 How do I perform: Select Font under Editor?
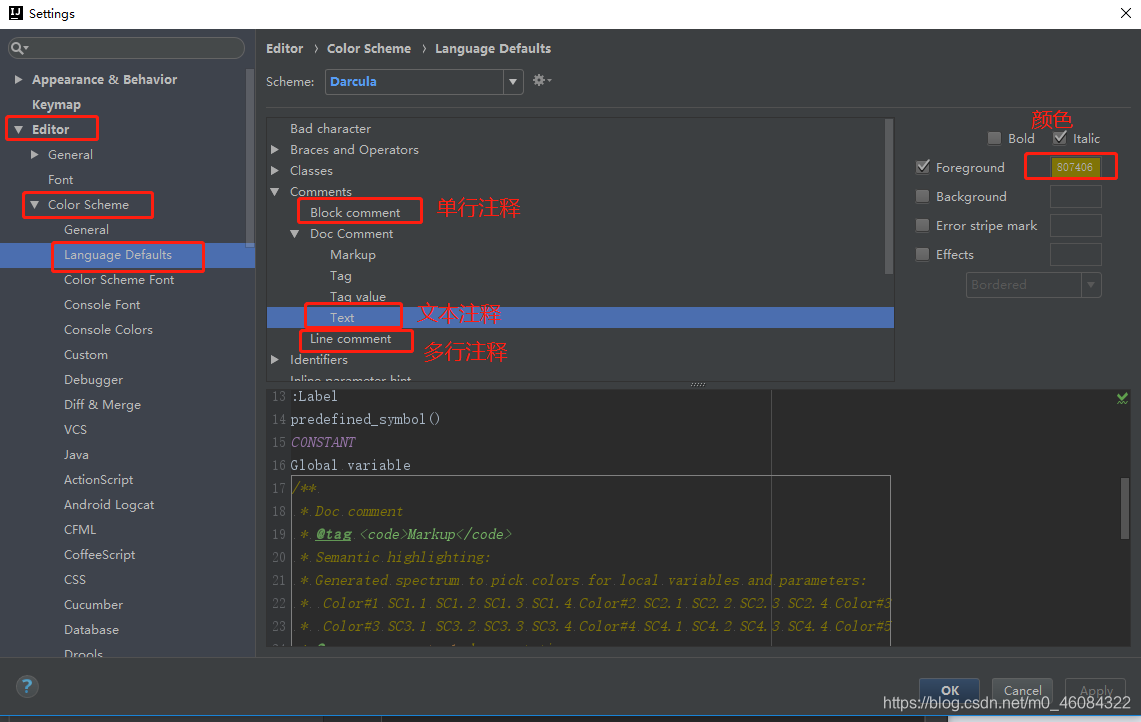[x=60, y=180]
